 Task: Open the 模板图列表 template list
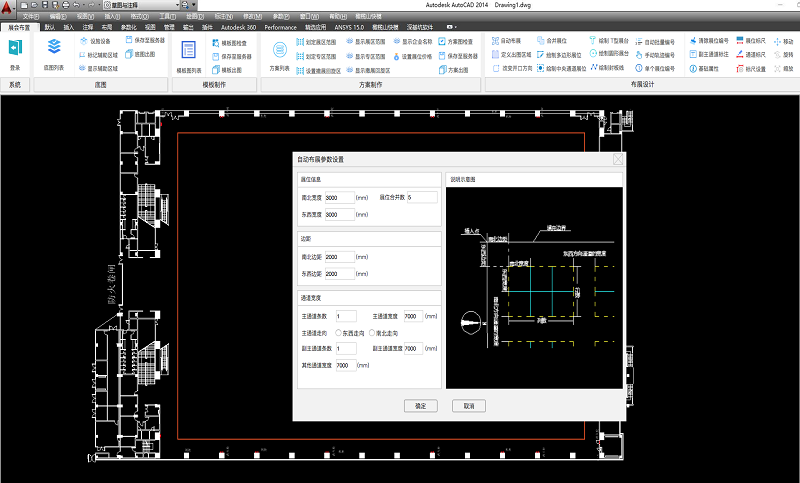[189, 56]
